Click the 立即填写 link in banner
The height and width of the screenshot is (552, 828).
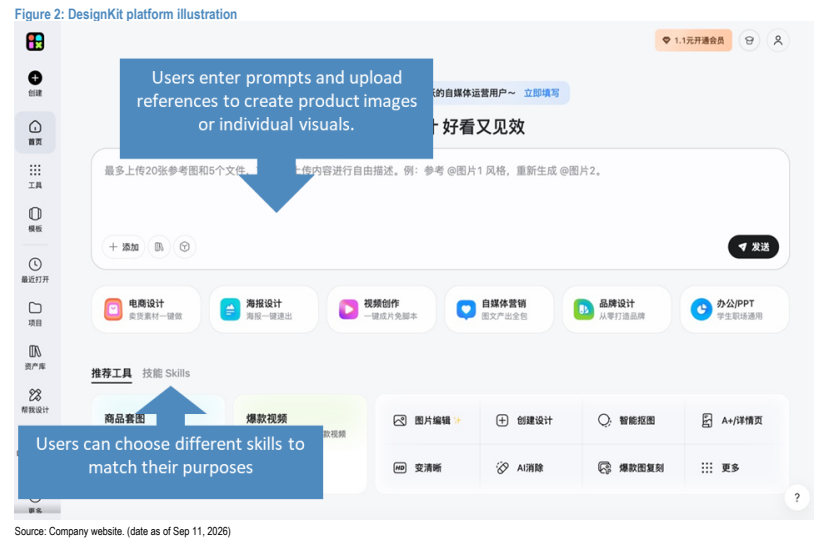click(541, 93)
